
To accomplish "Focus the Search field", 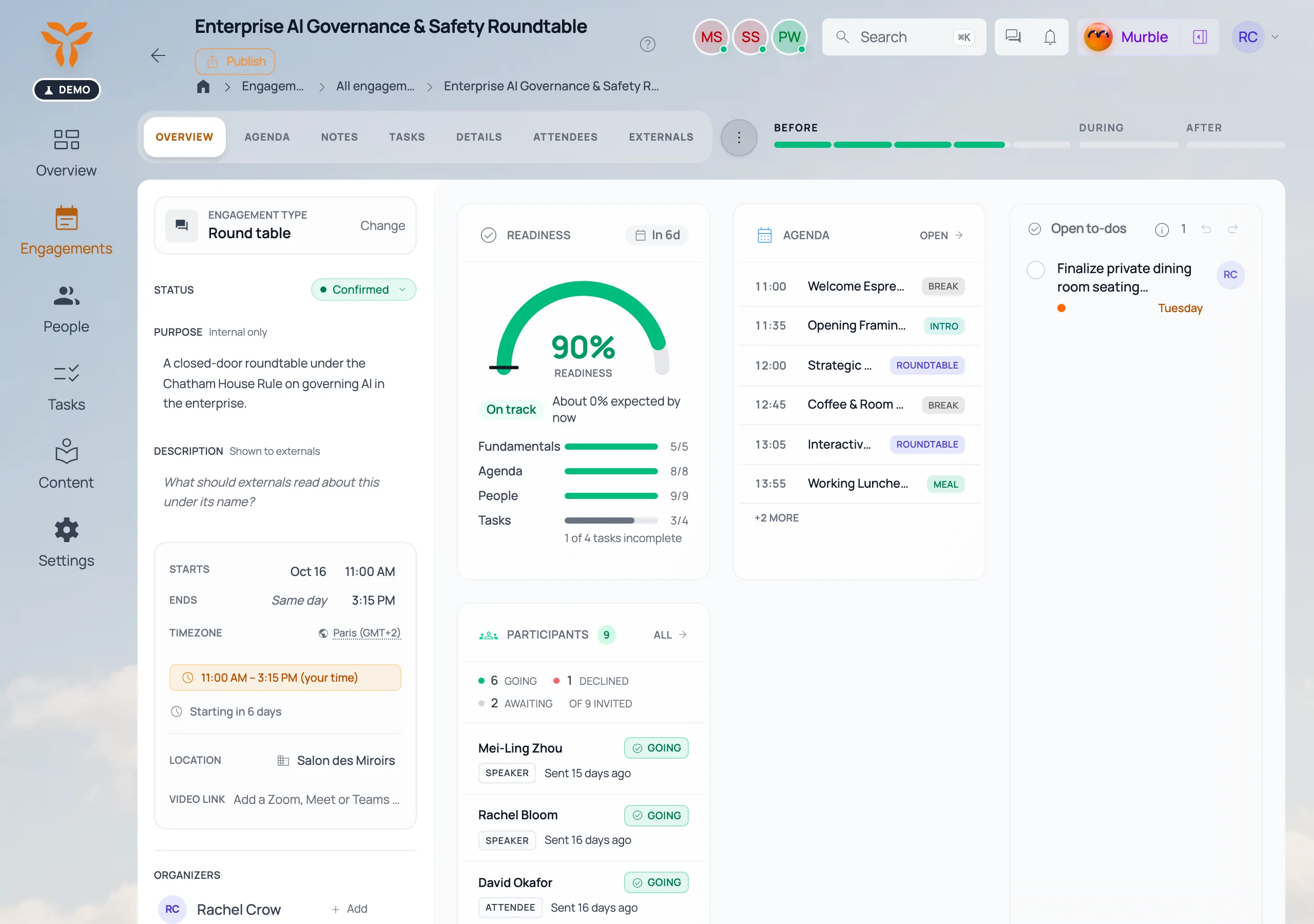I will [x=904, y=37].
